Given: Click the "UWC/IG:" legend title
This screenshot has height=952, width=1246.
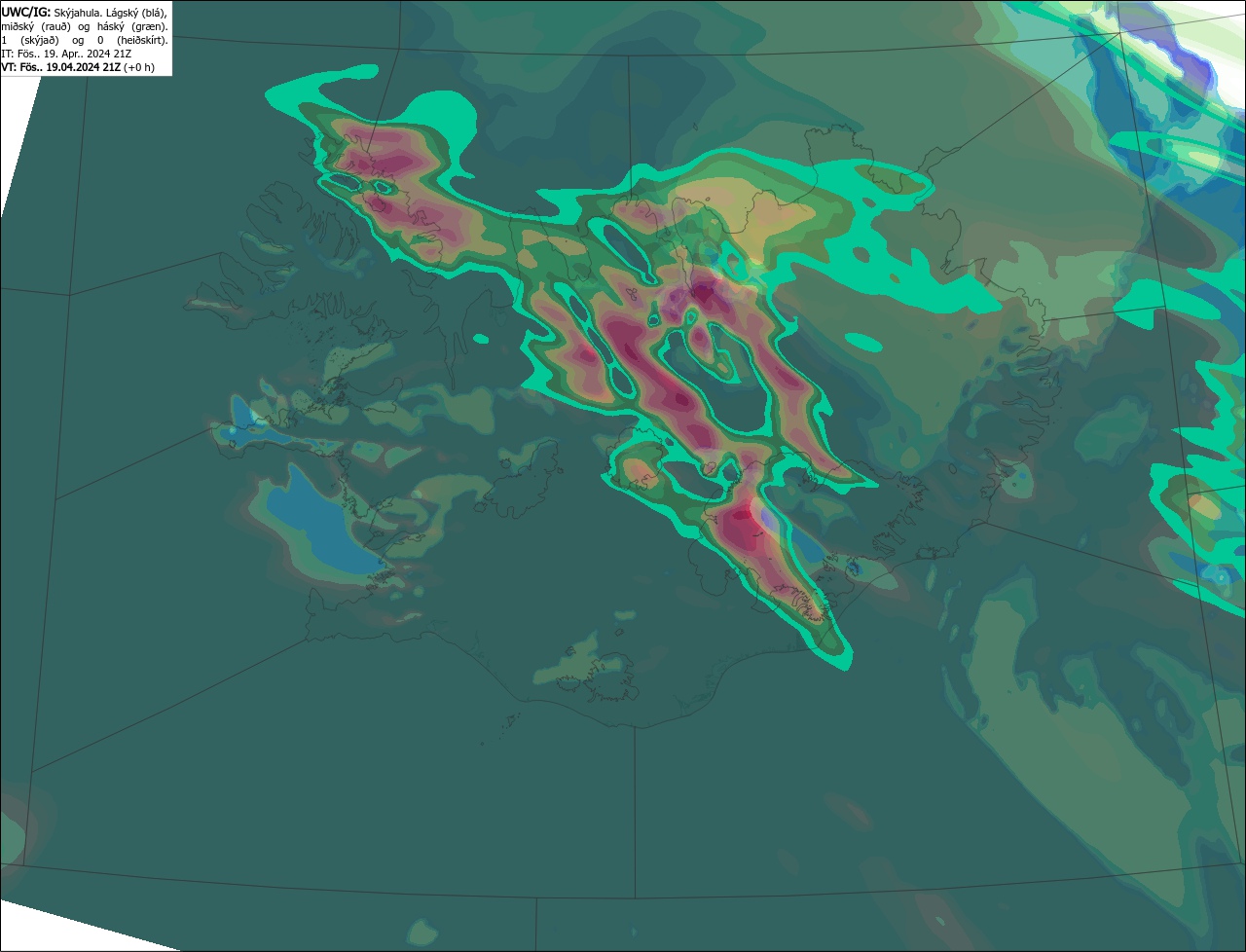Looking at the screenshot, I should (26, 13).
